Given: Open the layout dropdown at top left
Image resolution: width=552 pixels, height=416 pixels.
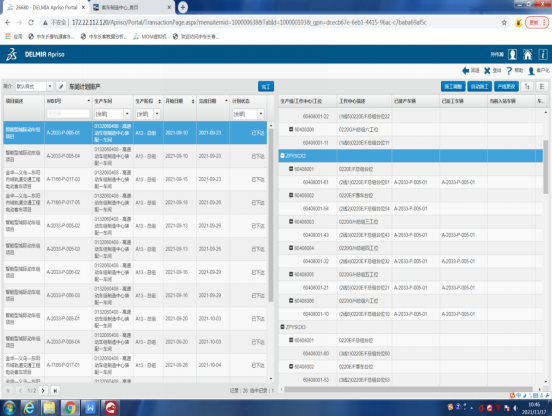Looking at the screenshot, I should (34, 86).
